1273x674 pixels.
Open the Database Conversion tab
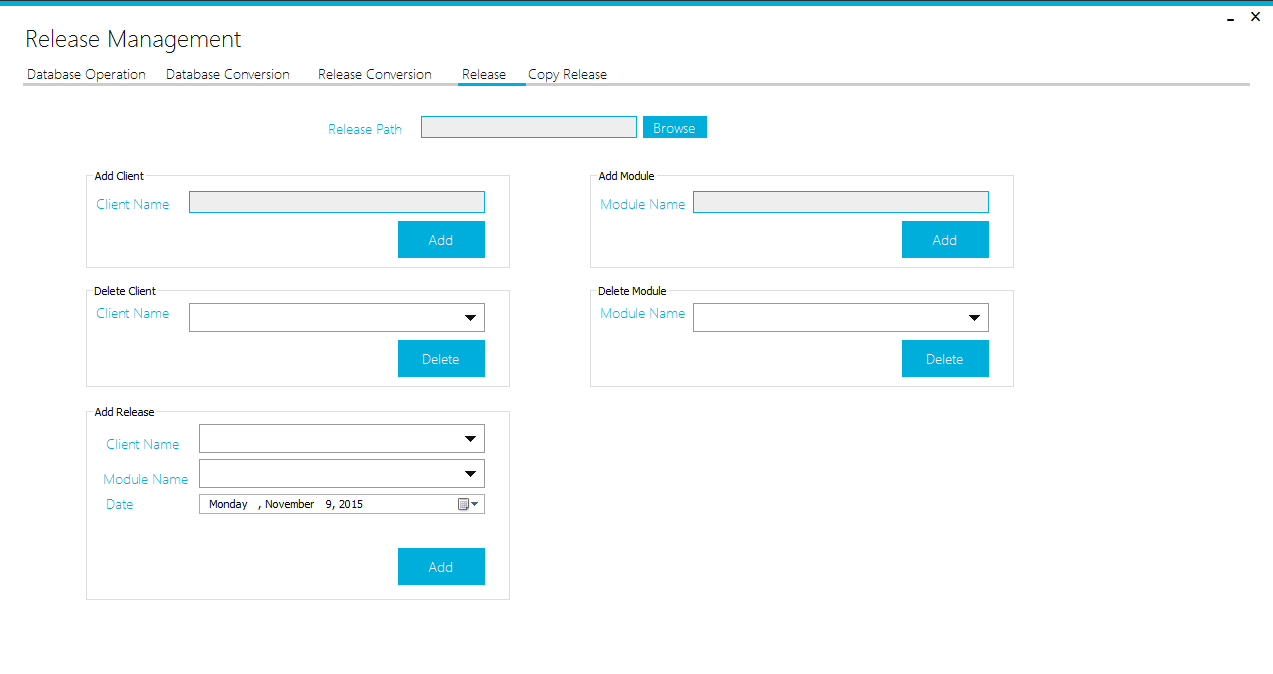click(228, 75)
